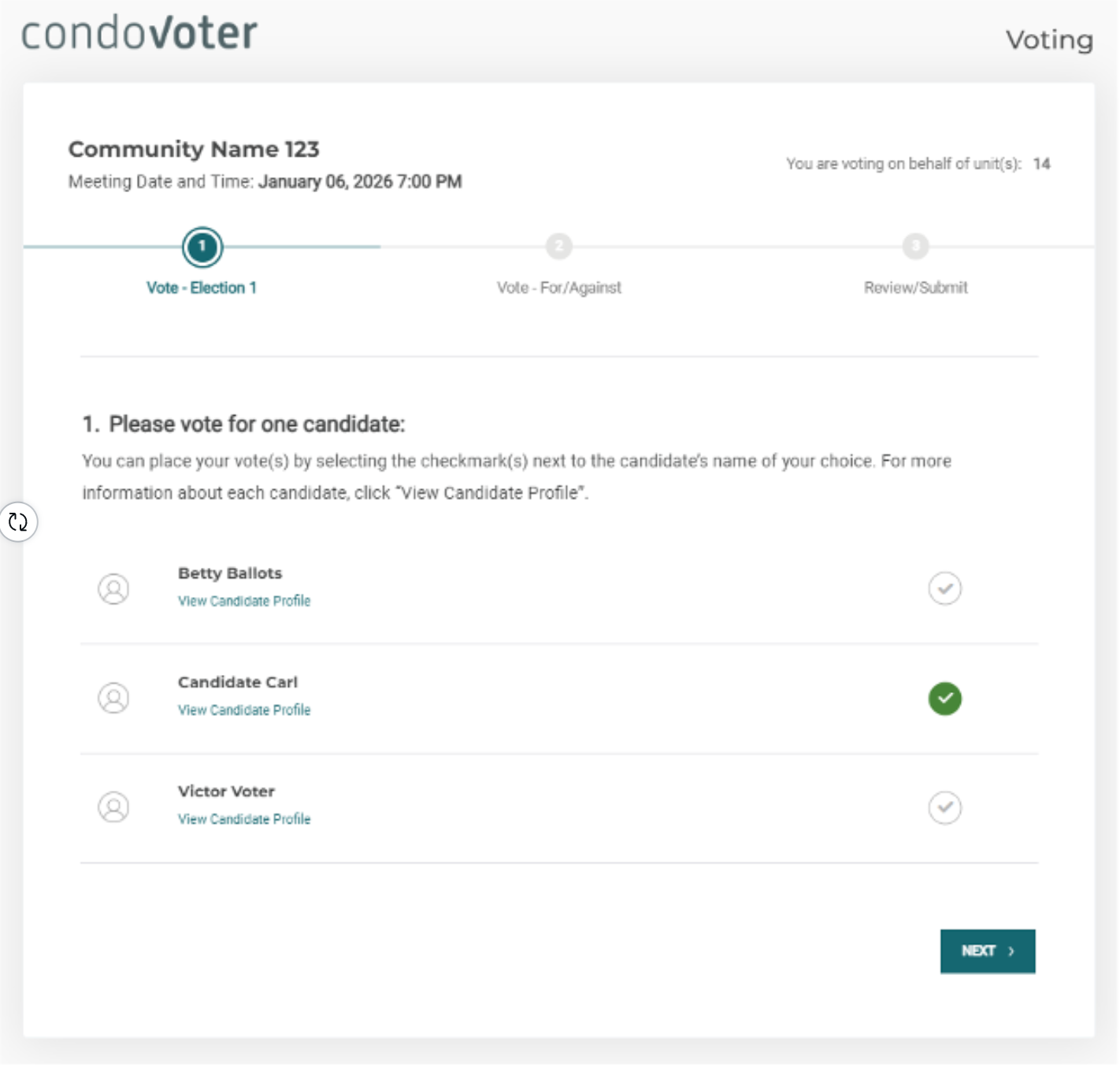
Task: Go to Vote - Election 1 step
Action: [202, 287]
